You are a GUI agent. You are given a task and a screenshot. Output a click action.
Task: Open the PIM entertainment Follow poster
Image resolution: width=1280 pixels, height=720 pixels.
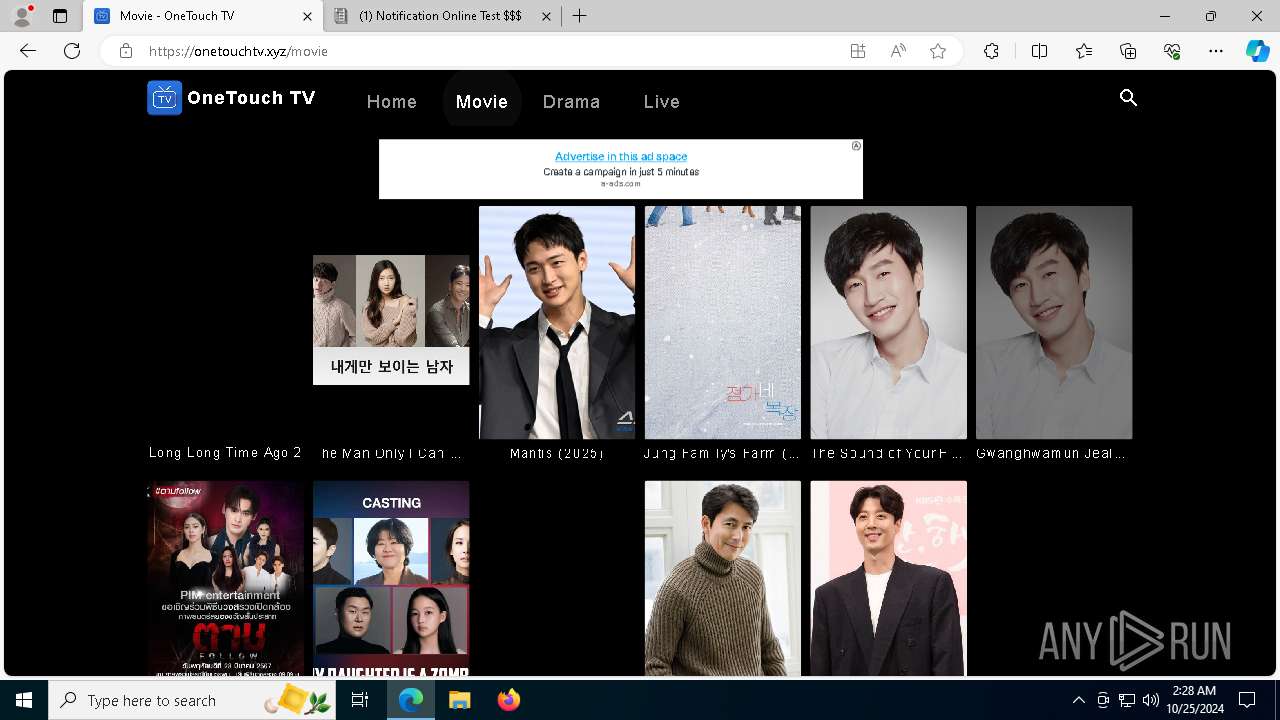click(226, 579)
